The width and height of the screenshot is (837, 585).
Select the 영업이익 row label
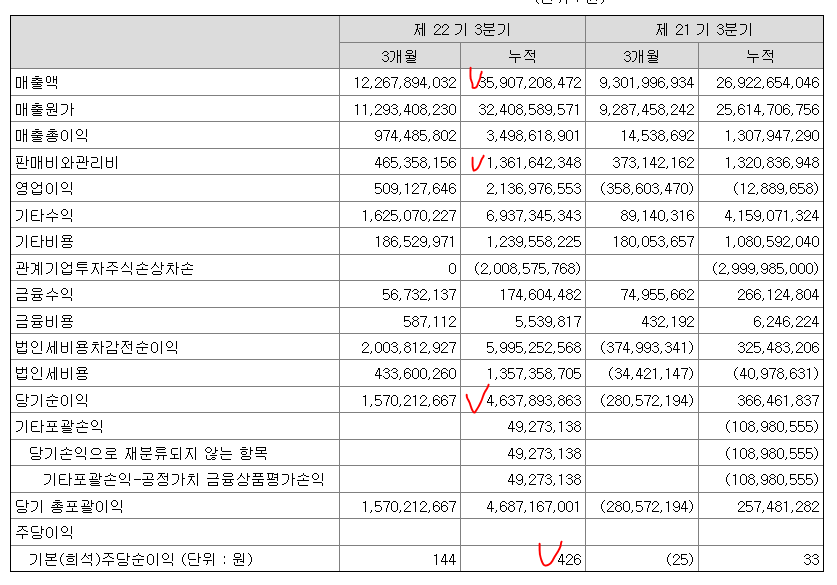point(44,188)
